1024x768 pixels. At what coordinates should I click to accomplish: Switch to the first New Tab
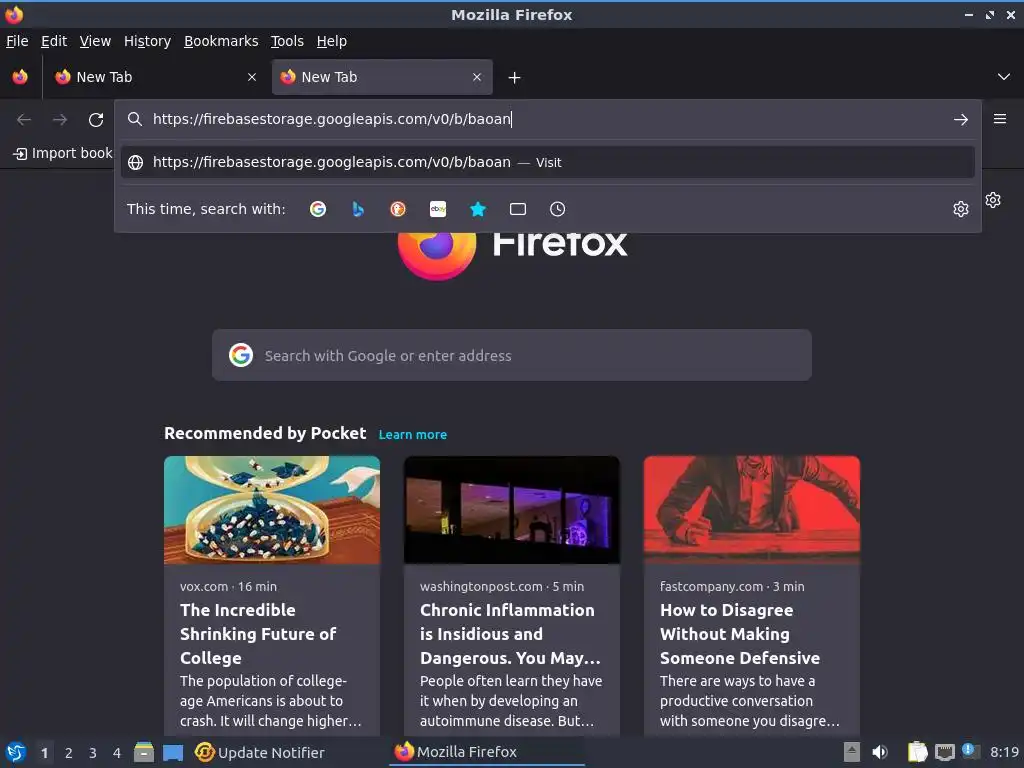click(x=155, y=77)
